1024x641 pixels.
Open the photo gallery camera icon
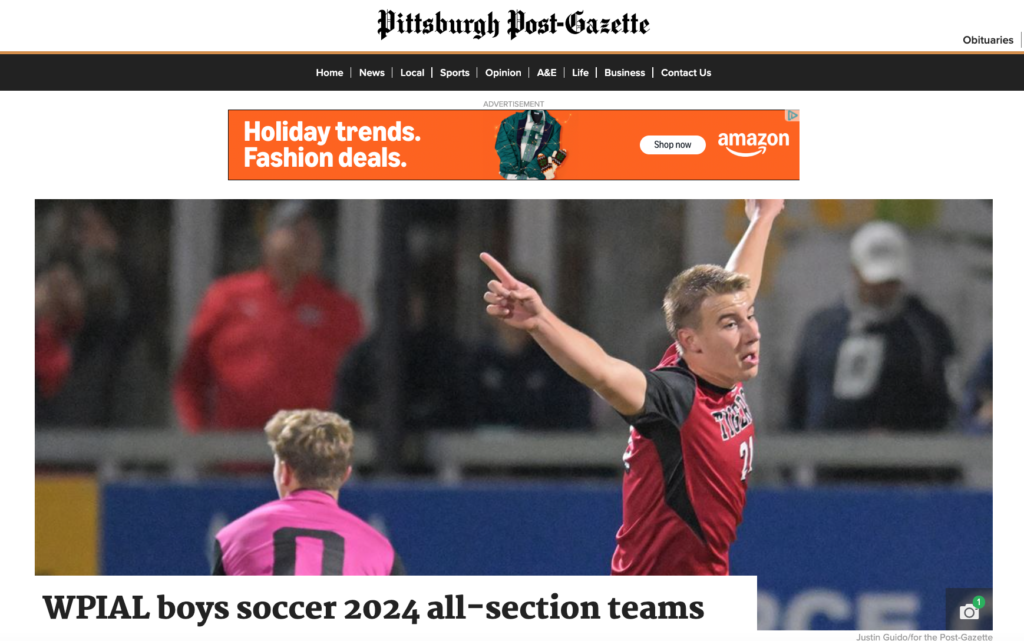[x=969, y=610]
